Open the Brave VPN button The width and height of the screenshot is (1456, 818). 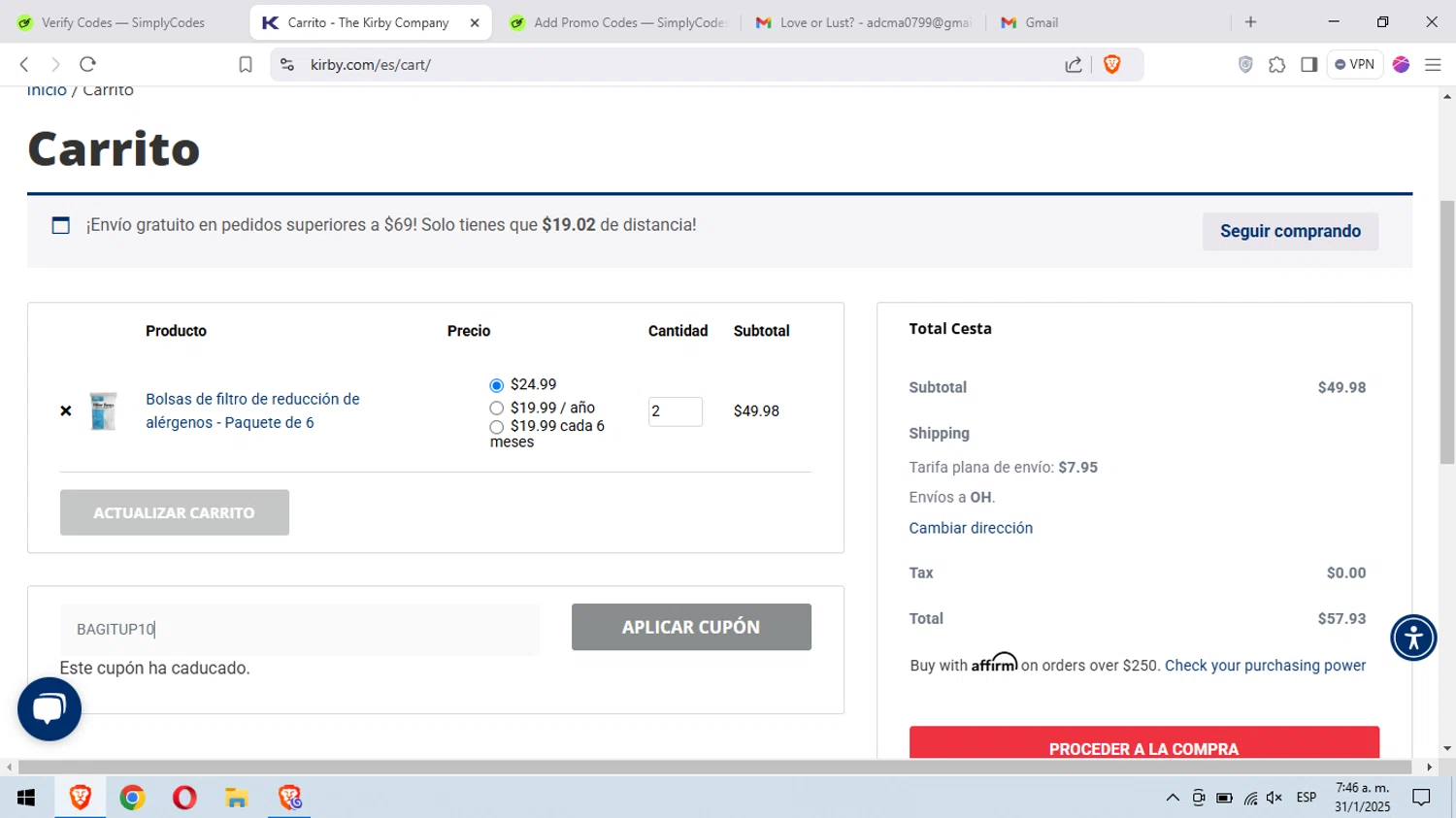(x=1354, y=64)
